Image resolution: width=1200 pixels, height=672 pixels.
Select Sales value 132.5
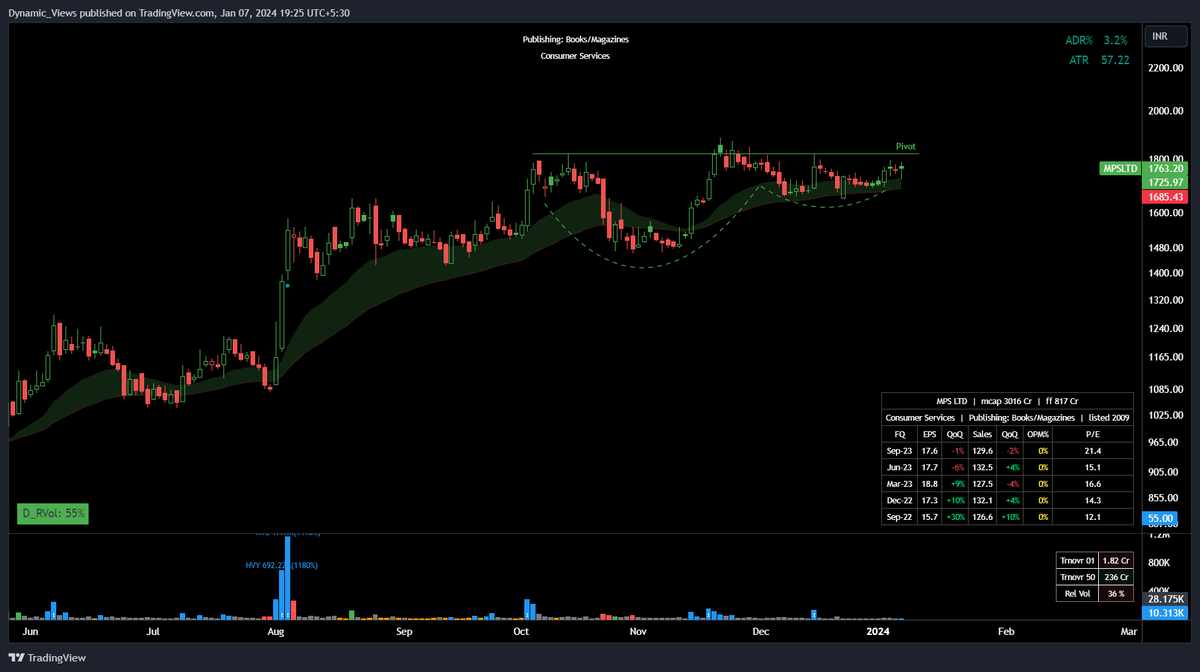pyautogui.click(x=983, y=468)
